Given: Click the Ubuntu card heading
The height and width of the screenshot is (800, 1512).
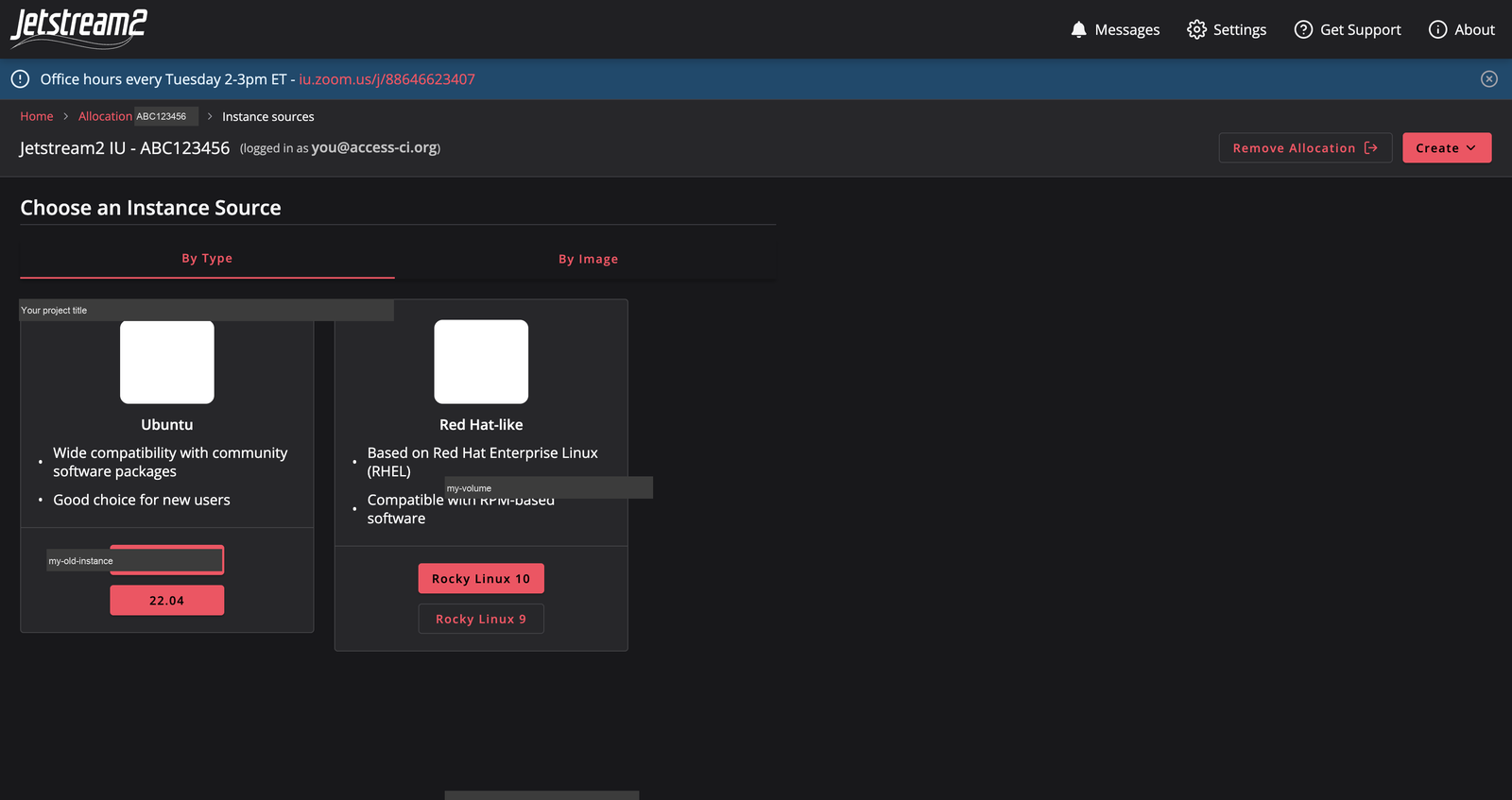Looking at the screenshot, I should click(167, 425).
